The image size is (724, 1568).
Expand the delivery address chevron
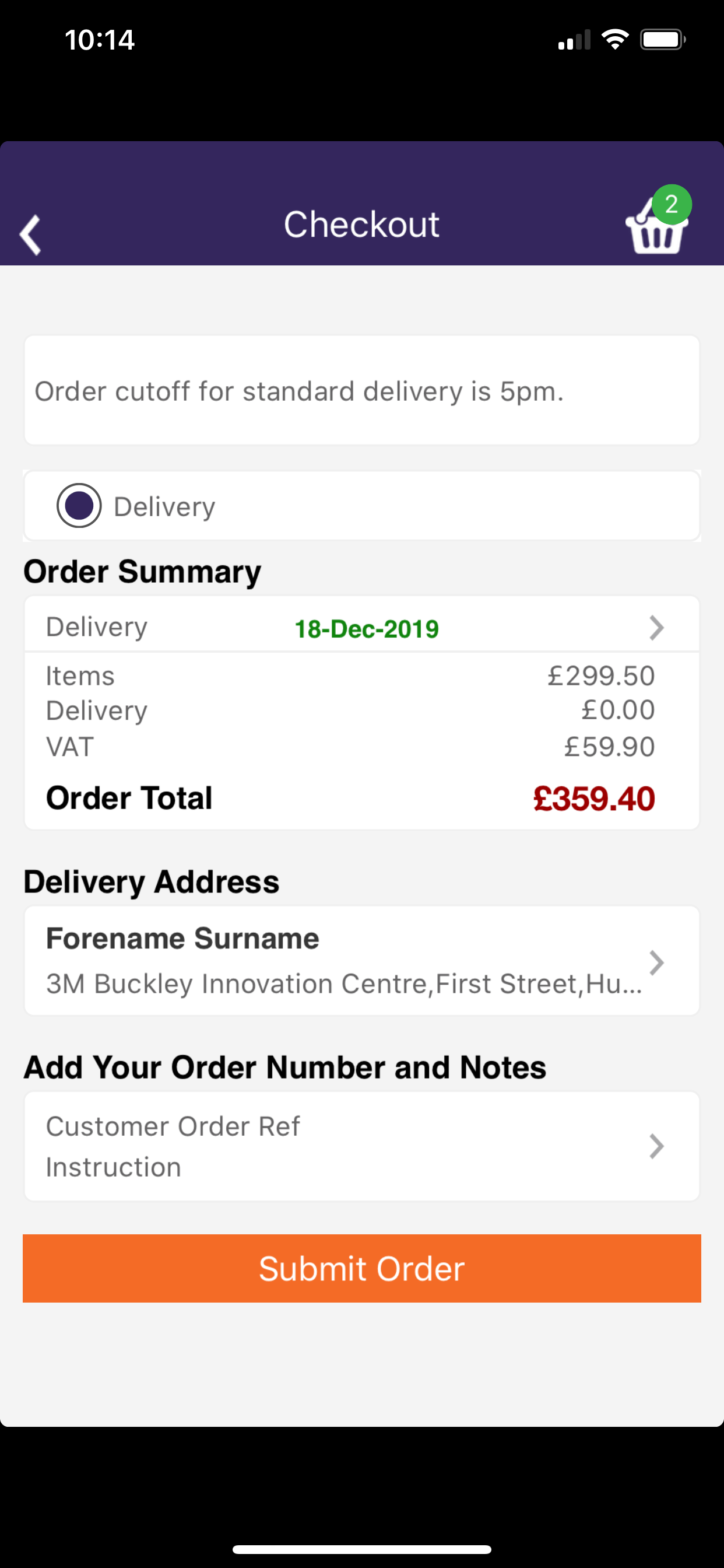coord(656,963)
